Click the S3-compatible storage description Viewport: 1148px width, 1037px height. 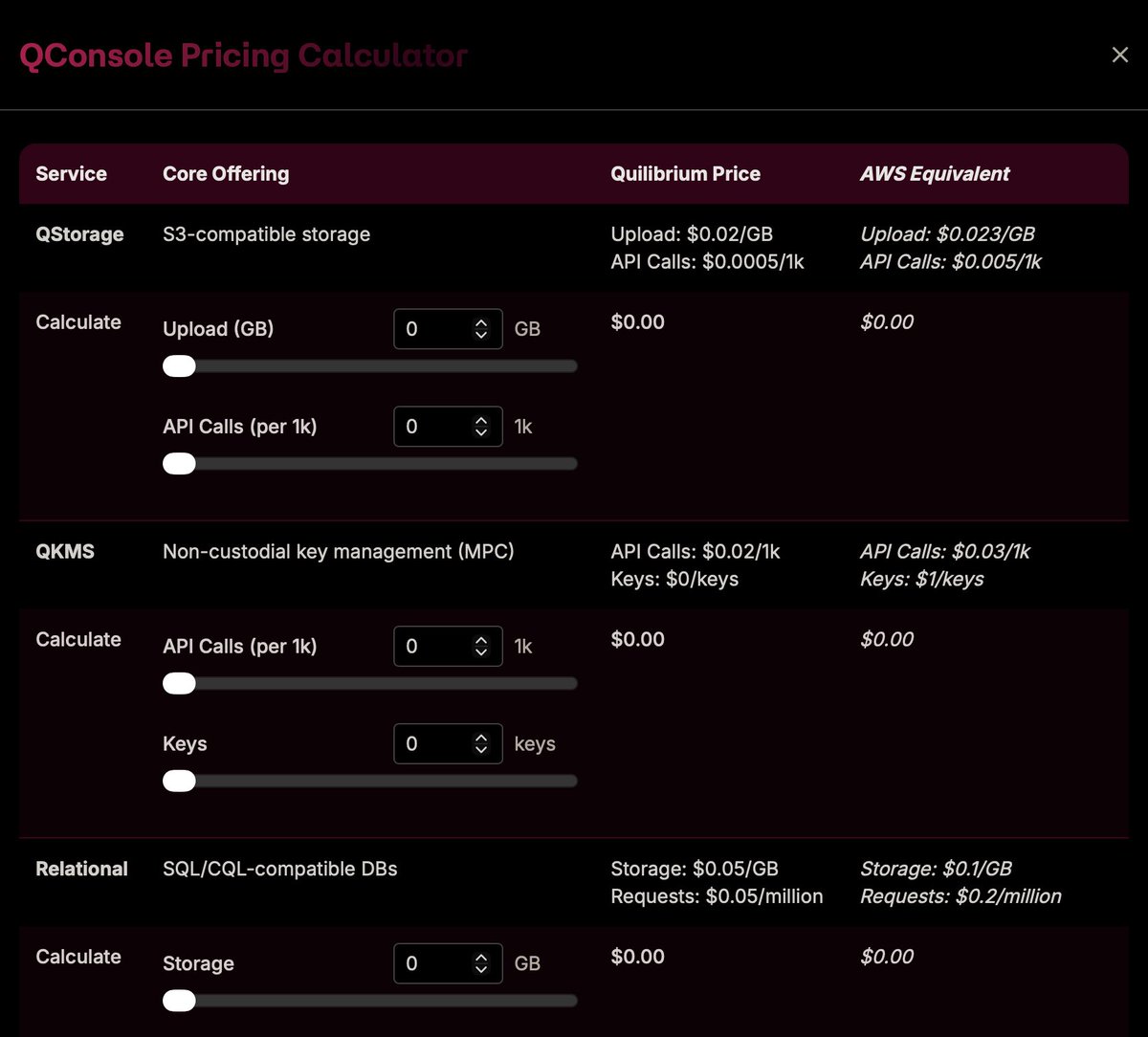click(x=266, y=234)
